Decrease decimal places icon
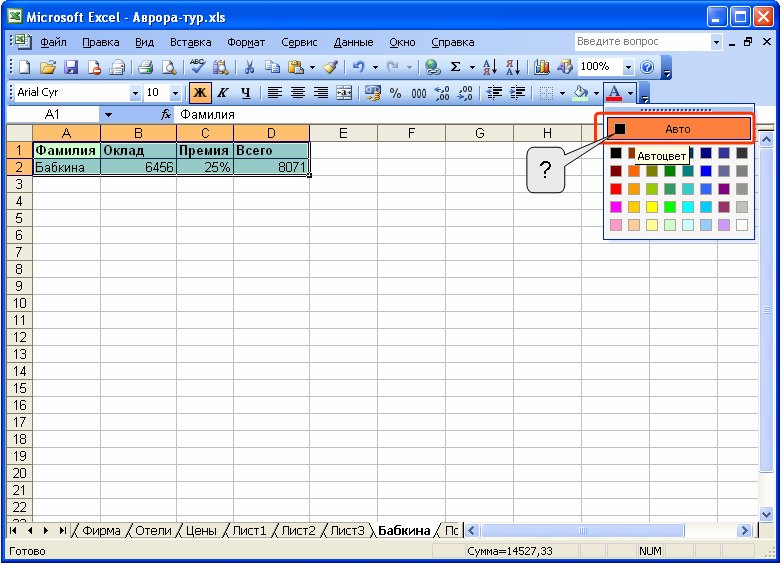This screenshot has height=566, width=783. 465,93
